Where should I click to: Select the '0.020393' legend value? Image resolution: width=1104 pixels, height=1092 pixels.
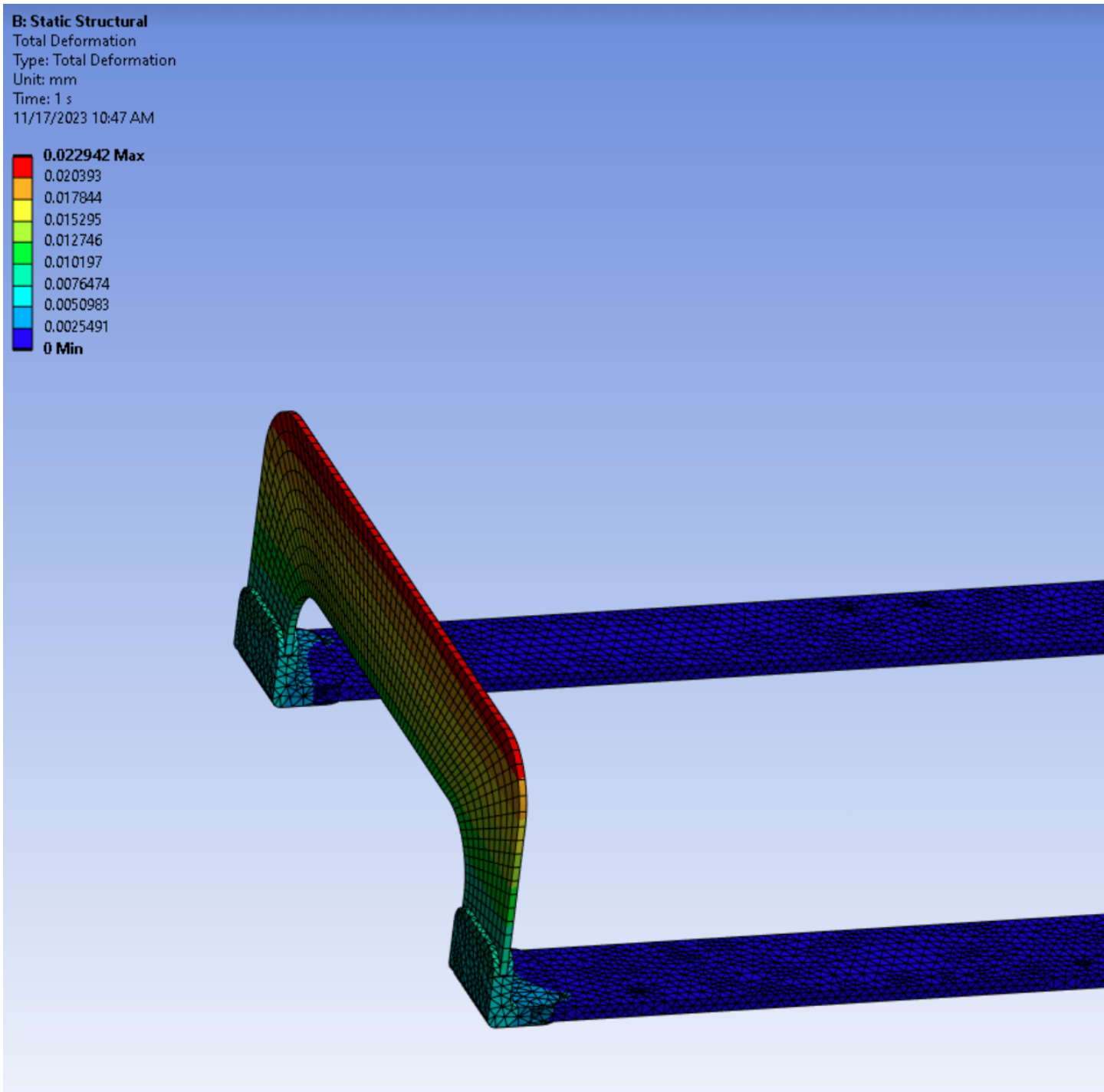[x=73, y=176]
